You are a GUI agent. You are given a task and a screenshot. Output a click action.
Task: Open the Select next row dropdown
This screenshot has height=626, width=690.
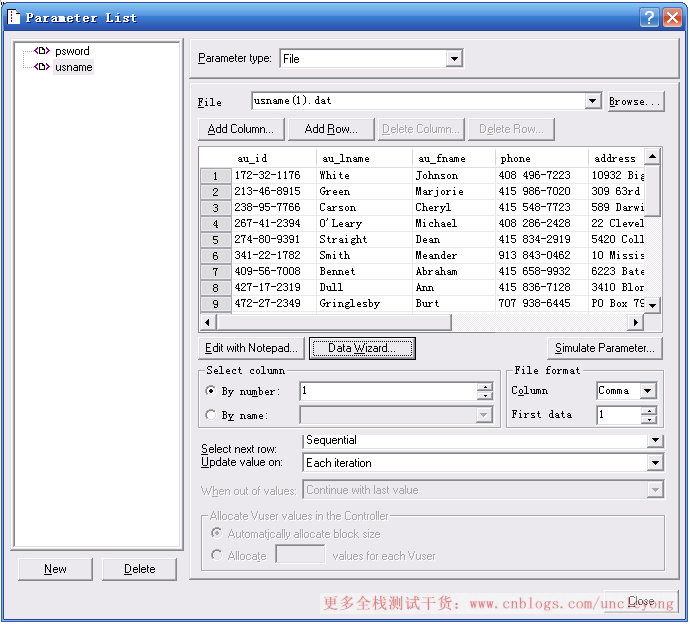(x=655, y=440)
